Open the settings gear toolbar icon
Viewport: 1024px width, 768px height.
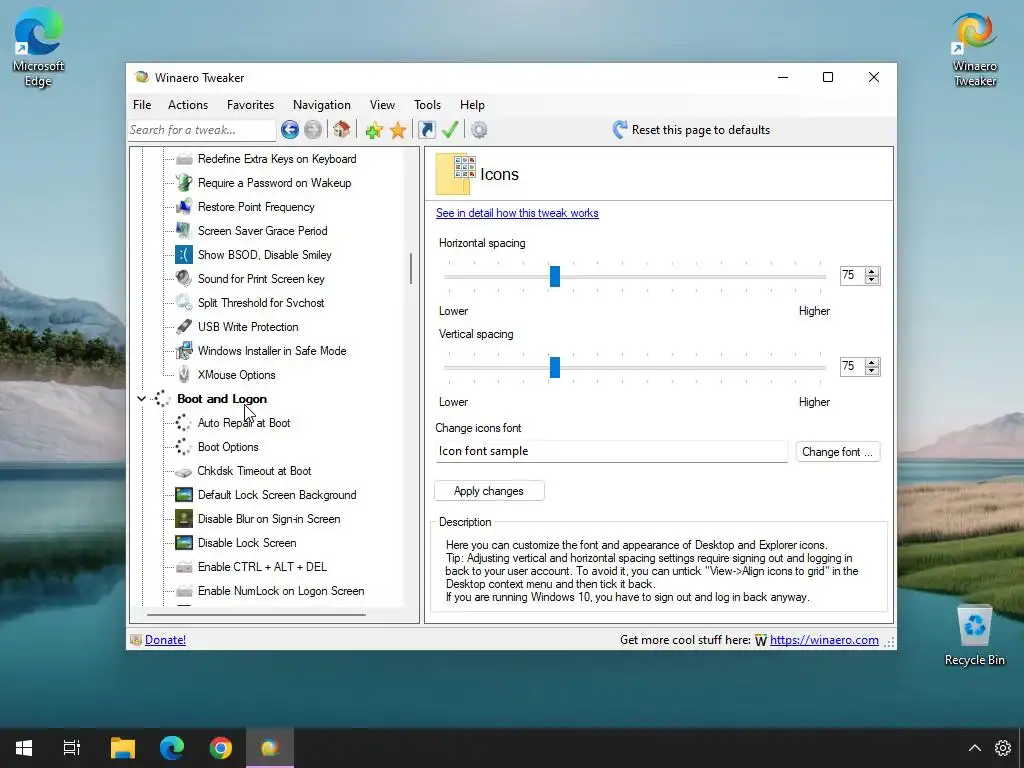(479, 130)
